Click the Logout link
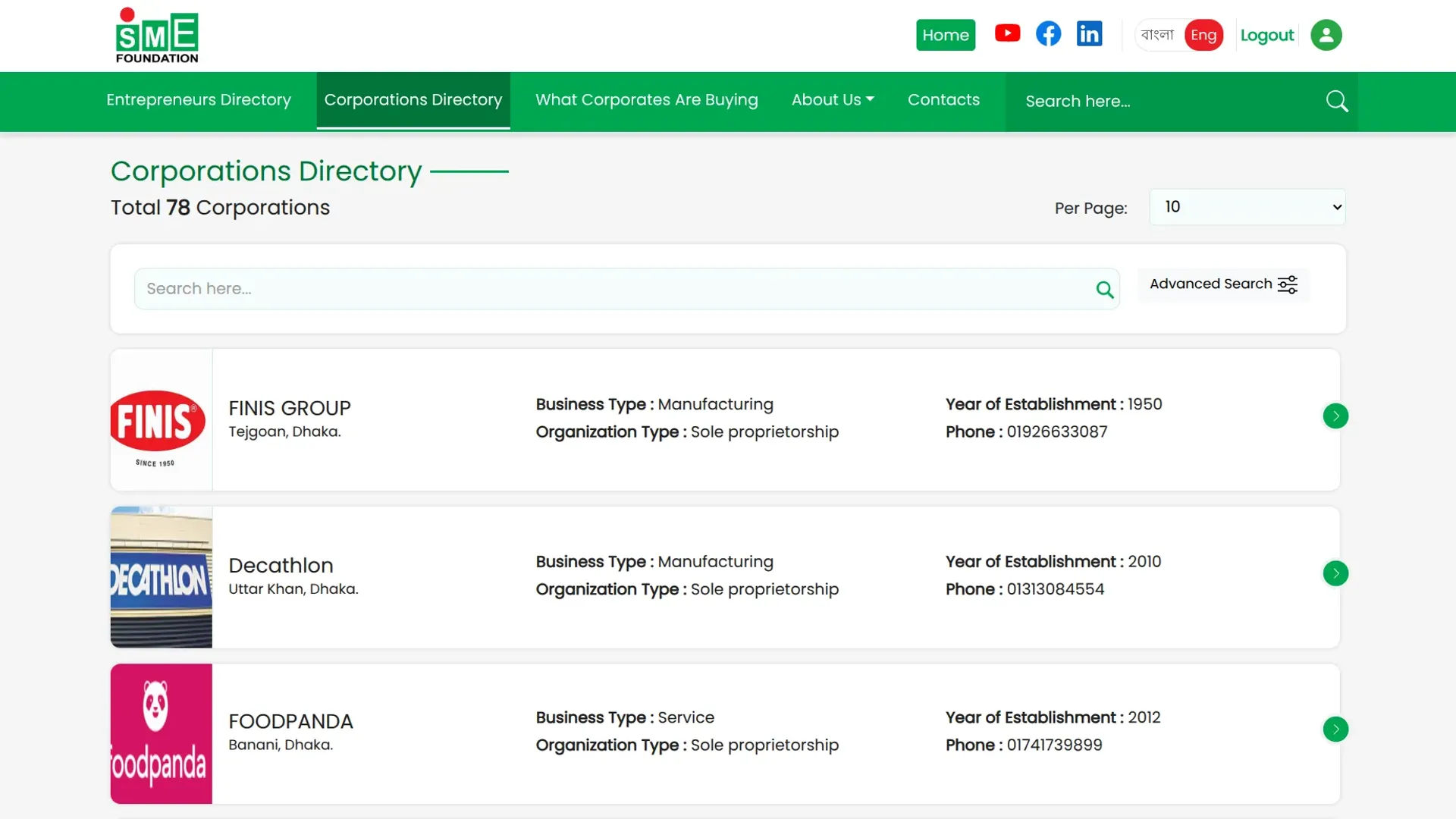This screenshot has width=1456, height=819. coord(1267,35)
